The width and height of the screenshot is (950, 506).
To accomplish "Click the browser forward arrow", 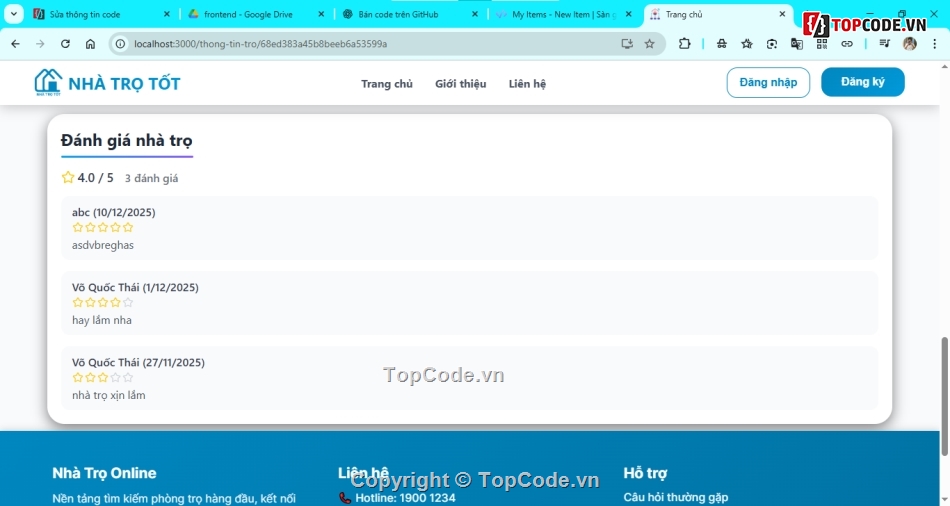I will coord(40,44).
